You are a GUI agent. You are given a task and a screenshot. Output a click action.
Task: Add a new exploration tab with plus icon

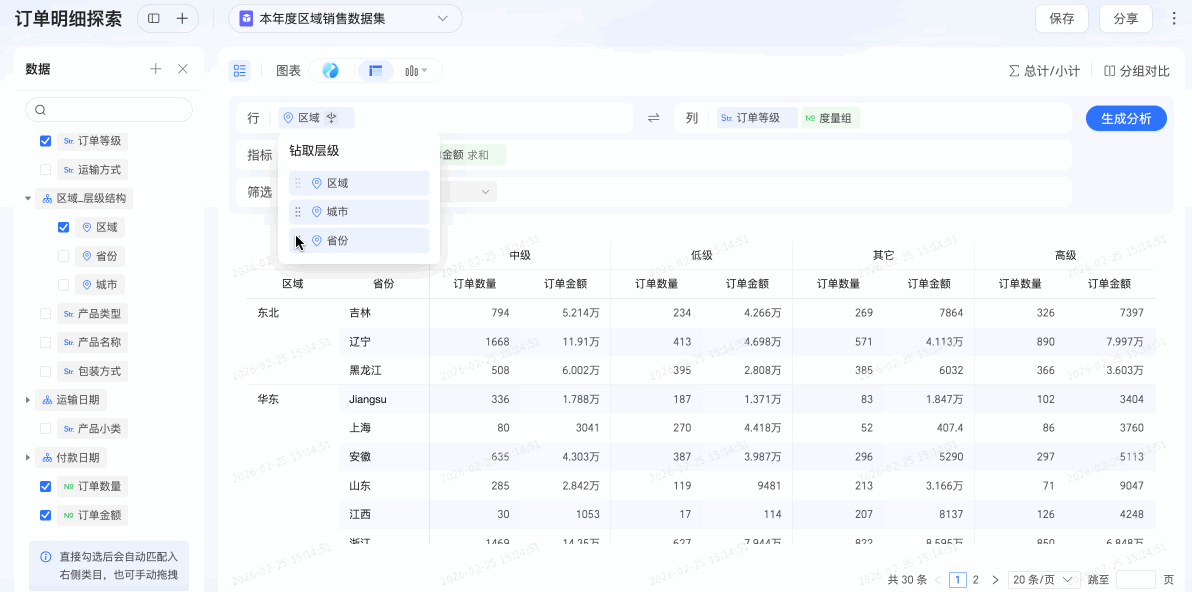182,19
